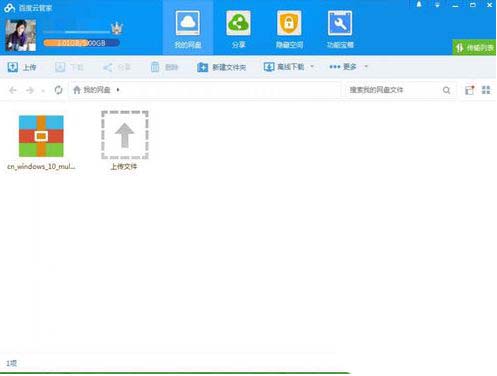Focus the 搜索我的网盘文件 search field

393,90
